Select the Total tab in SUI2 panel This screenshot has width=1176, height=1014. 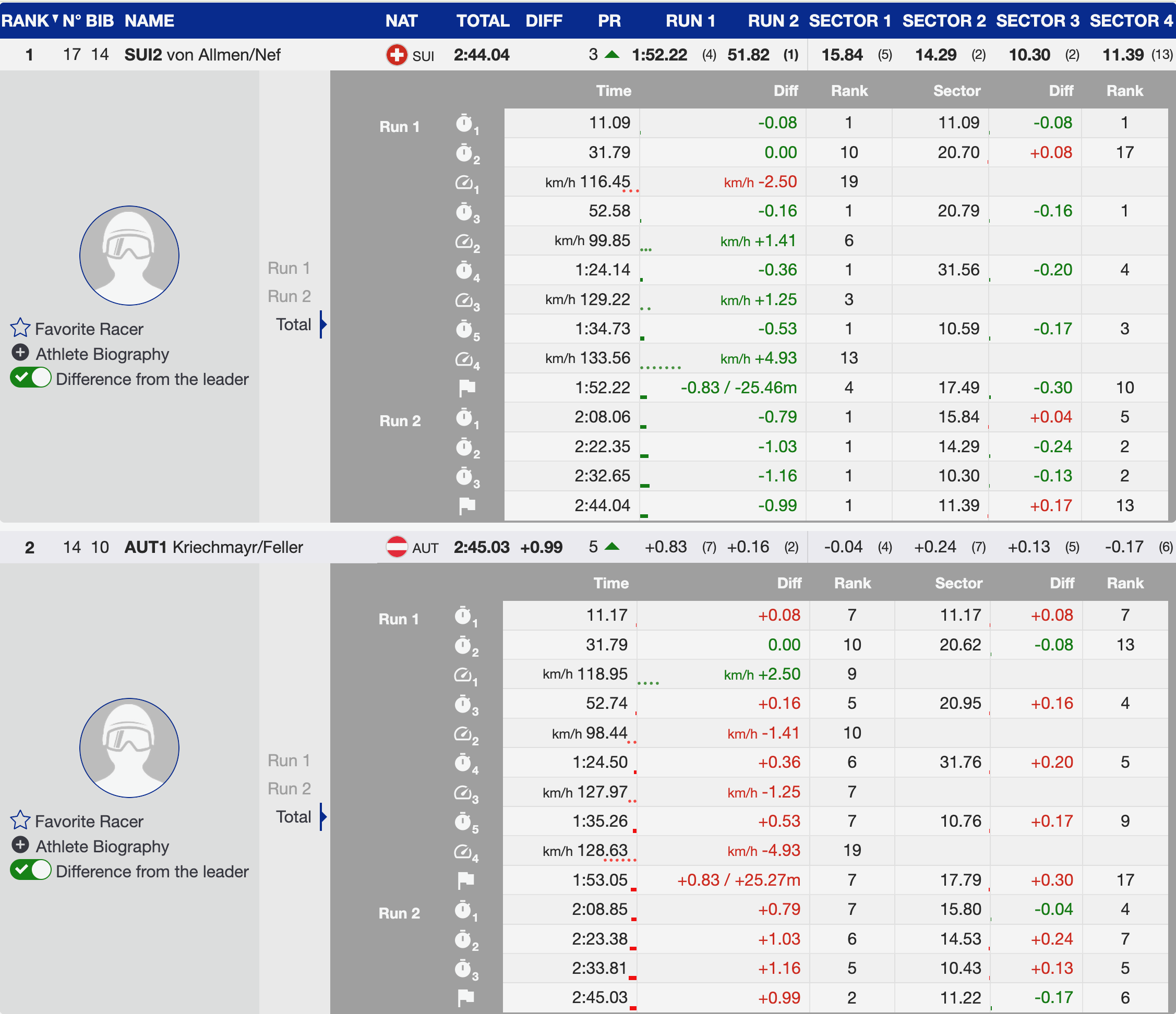(x=293, y=324)
